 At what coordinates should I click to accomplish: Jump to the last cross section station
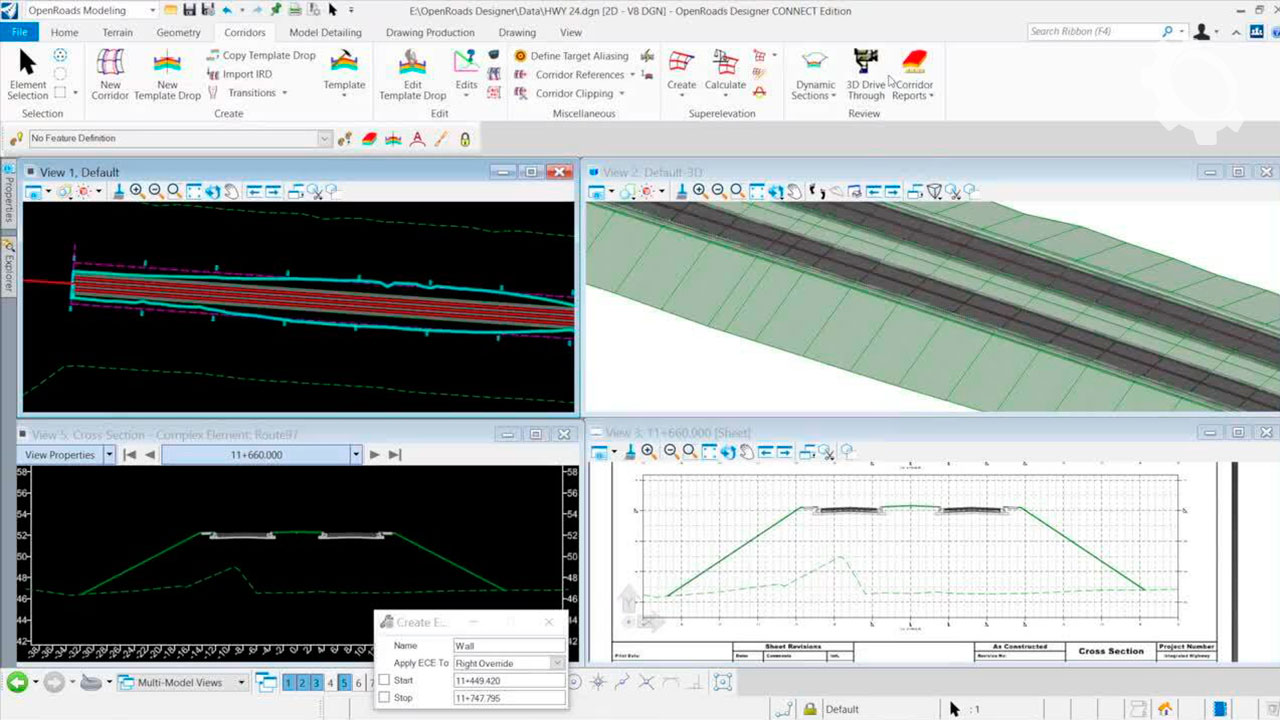[x=395, y=455]
